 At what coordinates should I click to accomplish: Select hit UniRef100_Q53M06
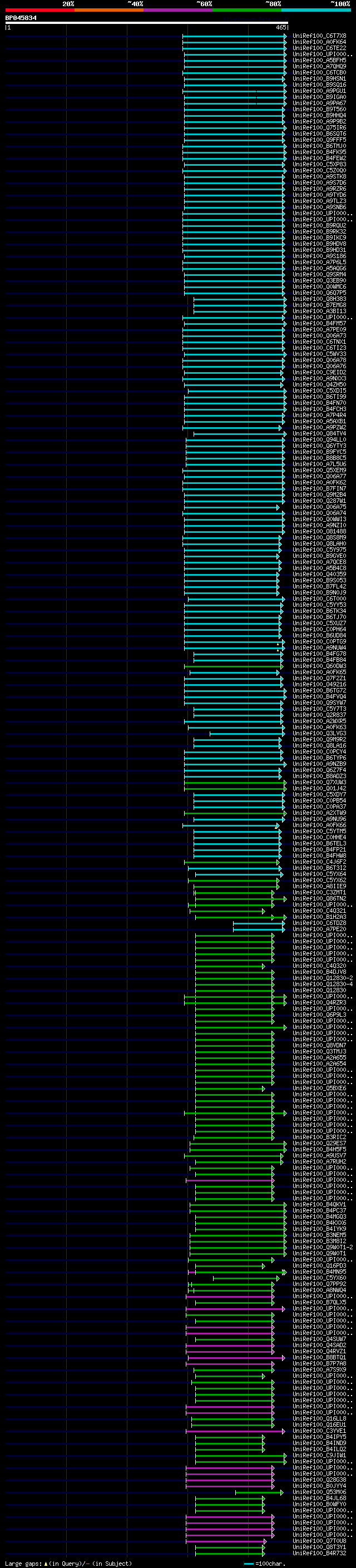319,1491
